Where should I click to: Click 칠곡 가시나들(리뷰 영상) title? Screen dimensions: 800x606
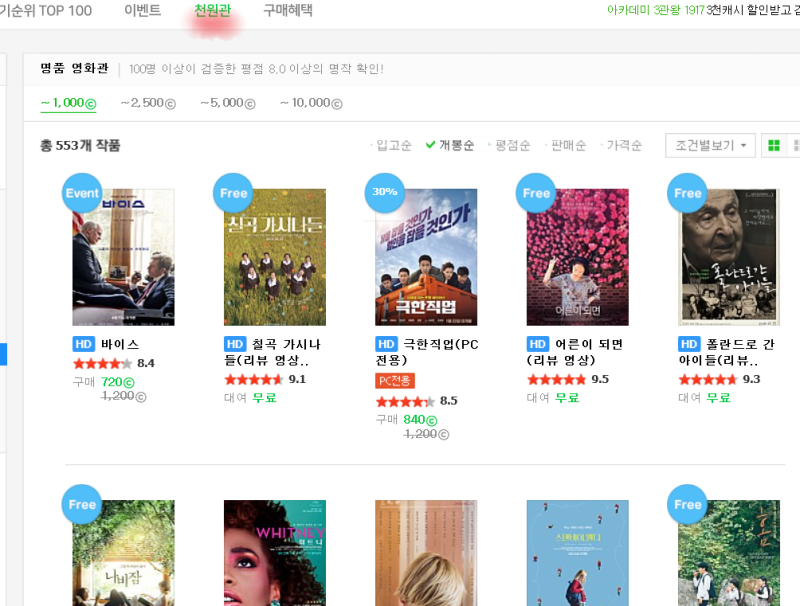pyautogui.click(x=273, y=352)
